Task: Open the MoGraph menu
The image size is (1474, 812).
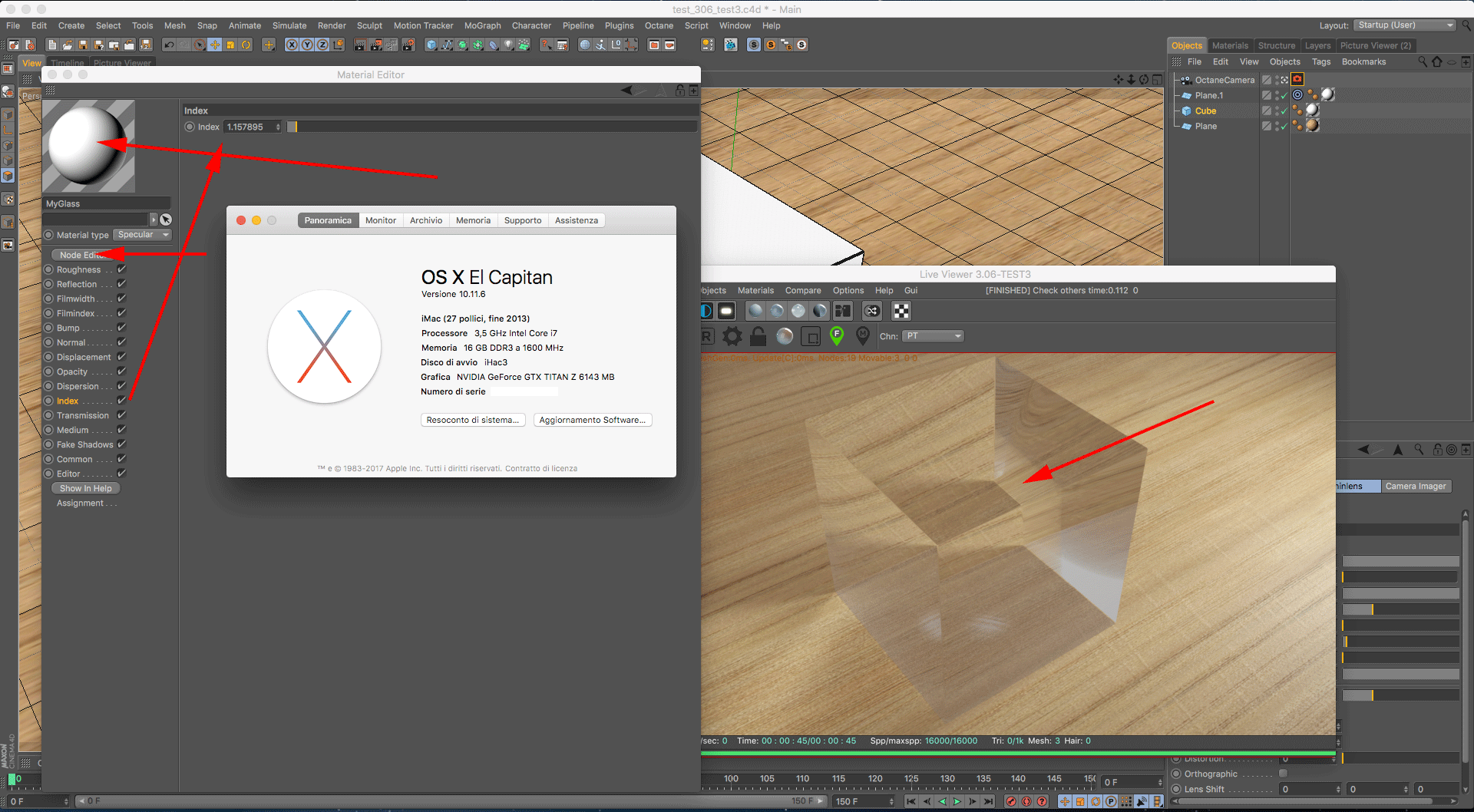Action: 482,25
